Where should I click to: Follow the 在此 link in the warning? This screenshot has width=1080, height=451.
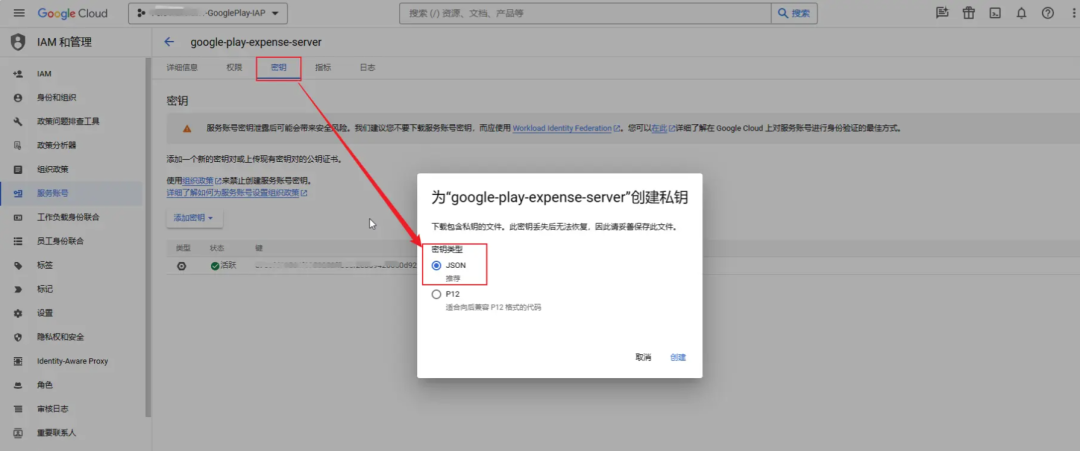click(663, 128)
